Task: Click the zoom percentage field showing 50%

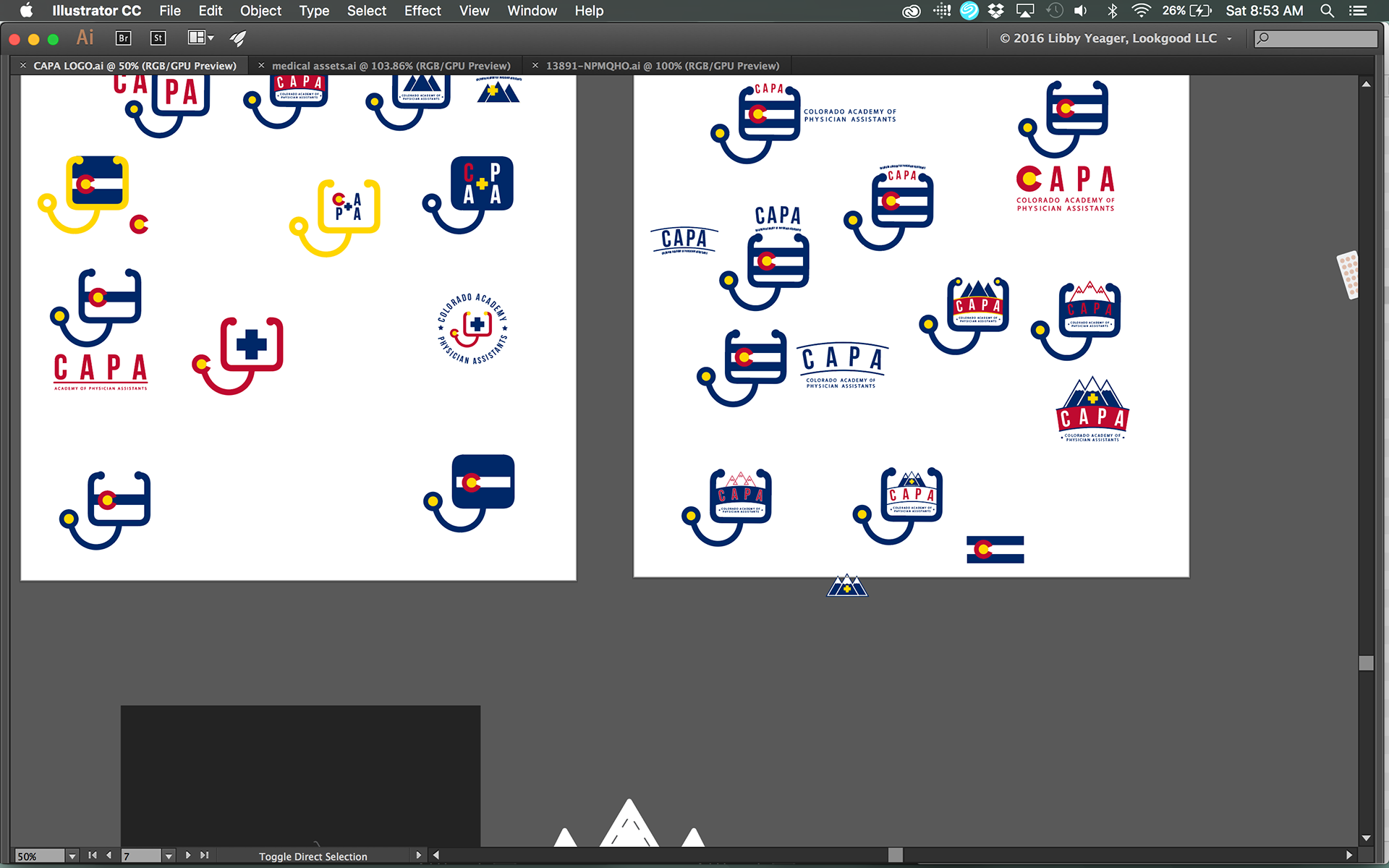Action: coord(40,856)
